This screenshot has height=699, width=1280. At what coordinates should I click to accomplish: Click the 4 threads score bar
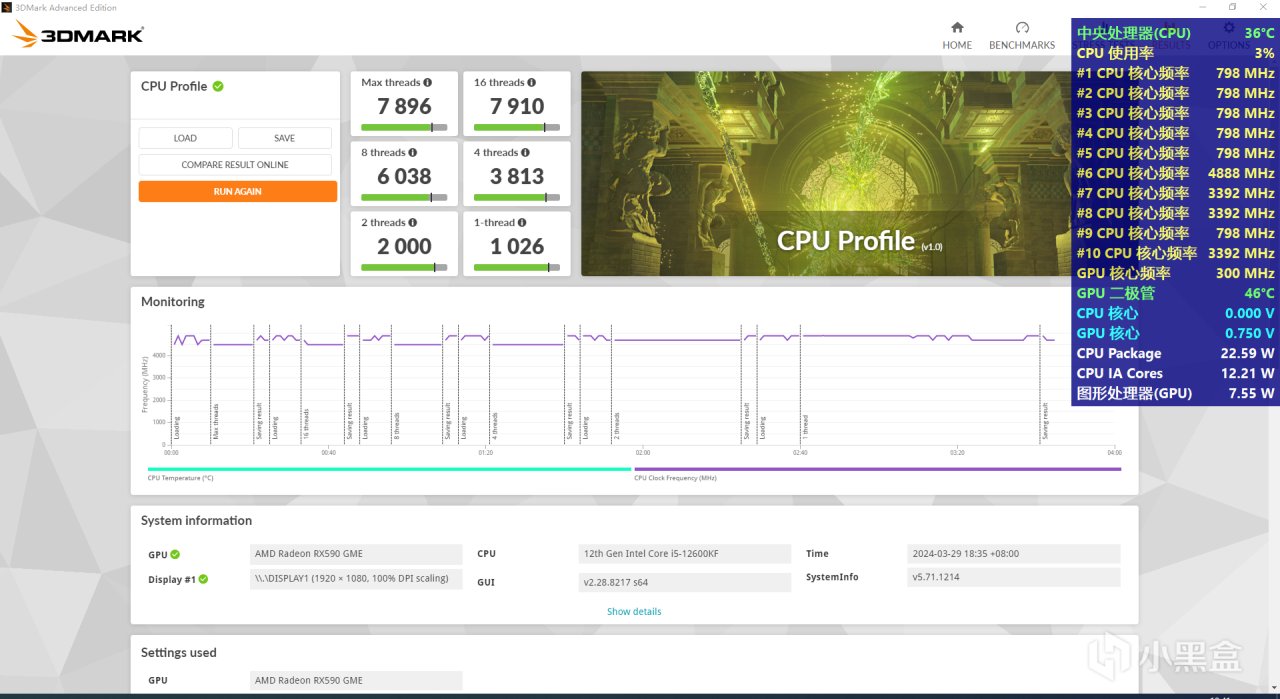coord(516,197)
